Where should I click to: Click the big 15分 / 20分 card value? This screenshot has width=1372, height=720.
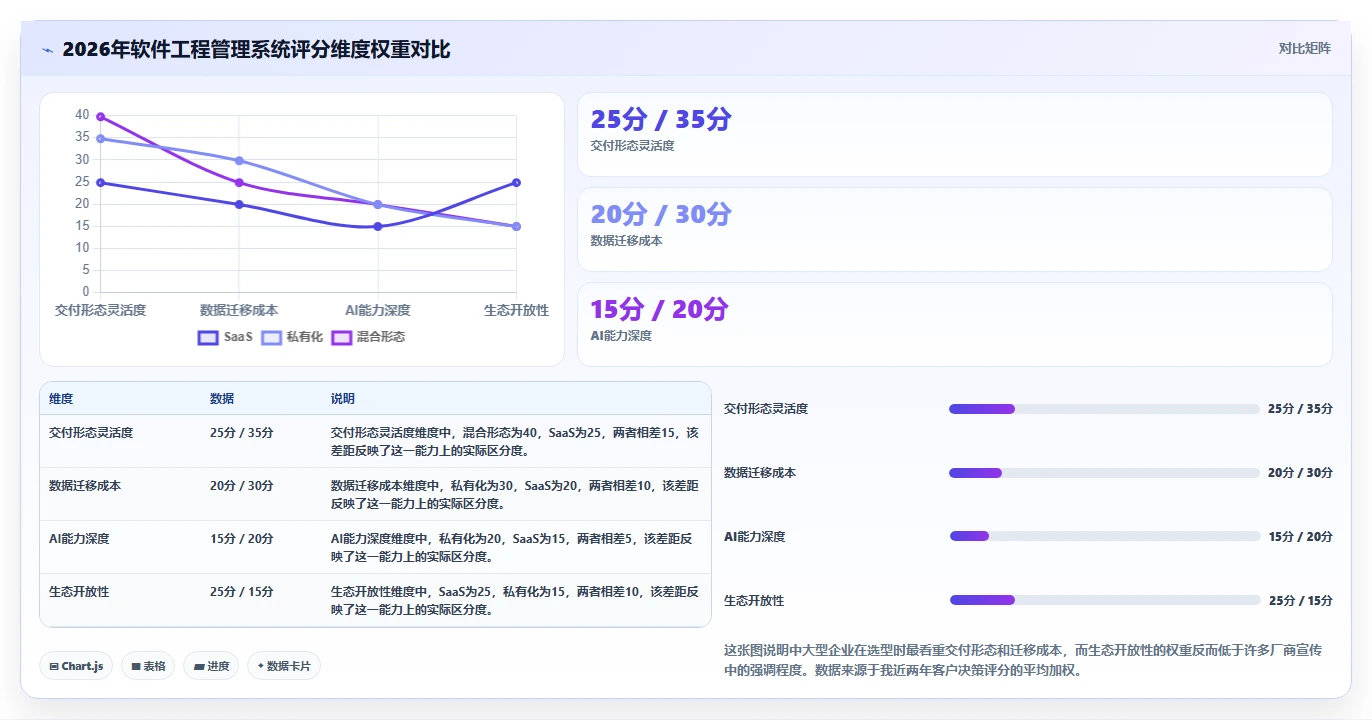tap(660, 309)
